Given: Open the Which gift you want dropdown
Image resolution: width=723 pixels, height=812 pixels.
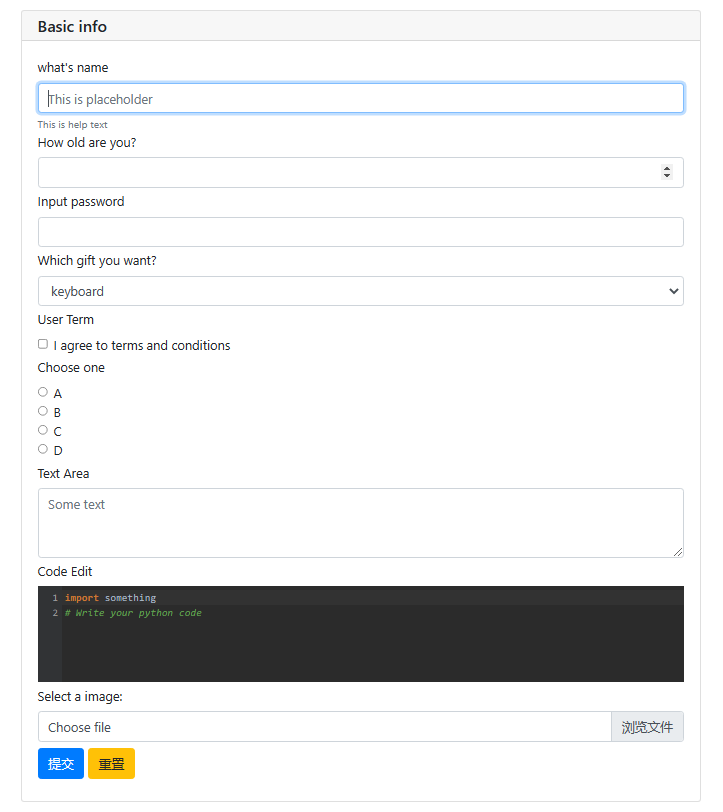Looking at the screenshot, I should click(x=360, y=291).
